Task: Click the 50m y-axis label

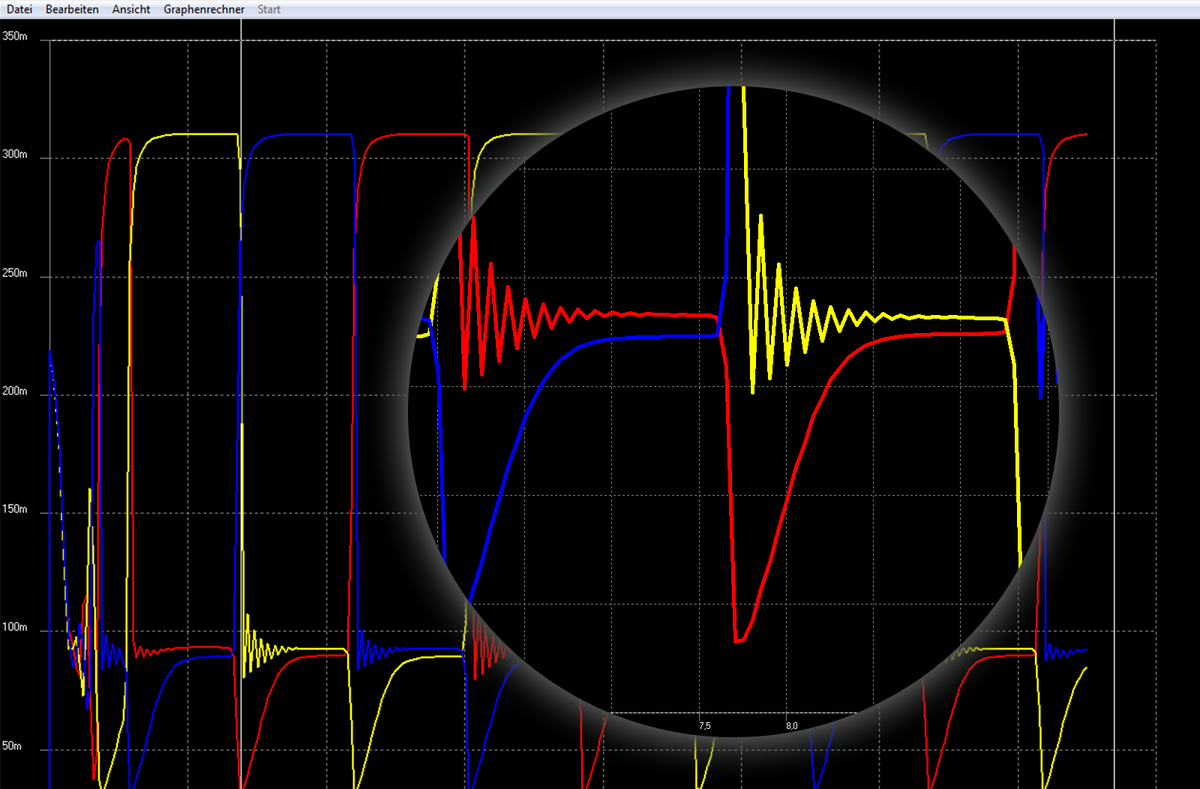Action: click(13, 747)
